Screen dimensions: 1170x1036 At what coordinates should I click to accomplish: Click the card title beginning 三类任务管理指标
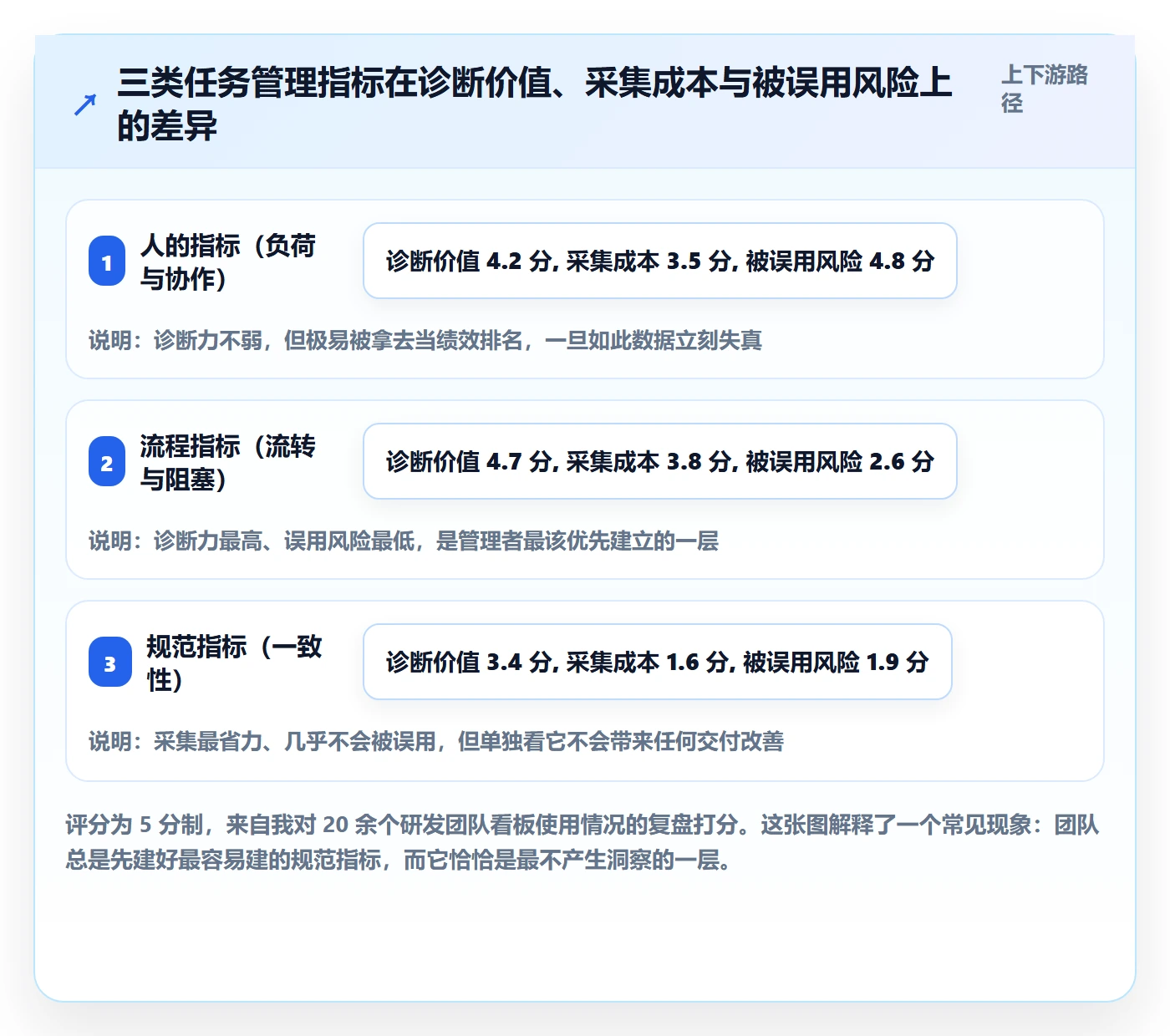(535, 104)
